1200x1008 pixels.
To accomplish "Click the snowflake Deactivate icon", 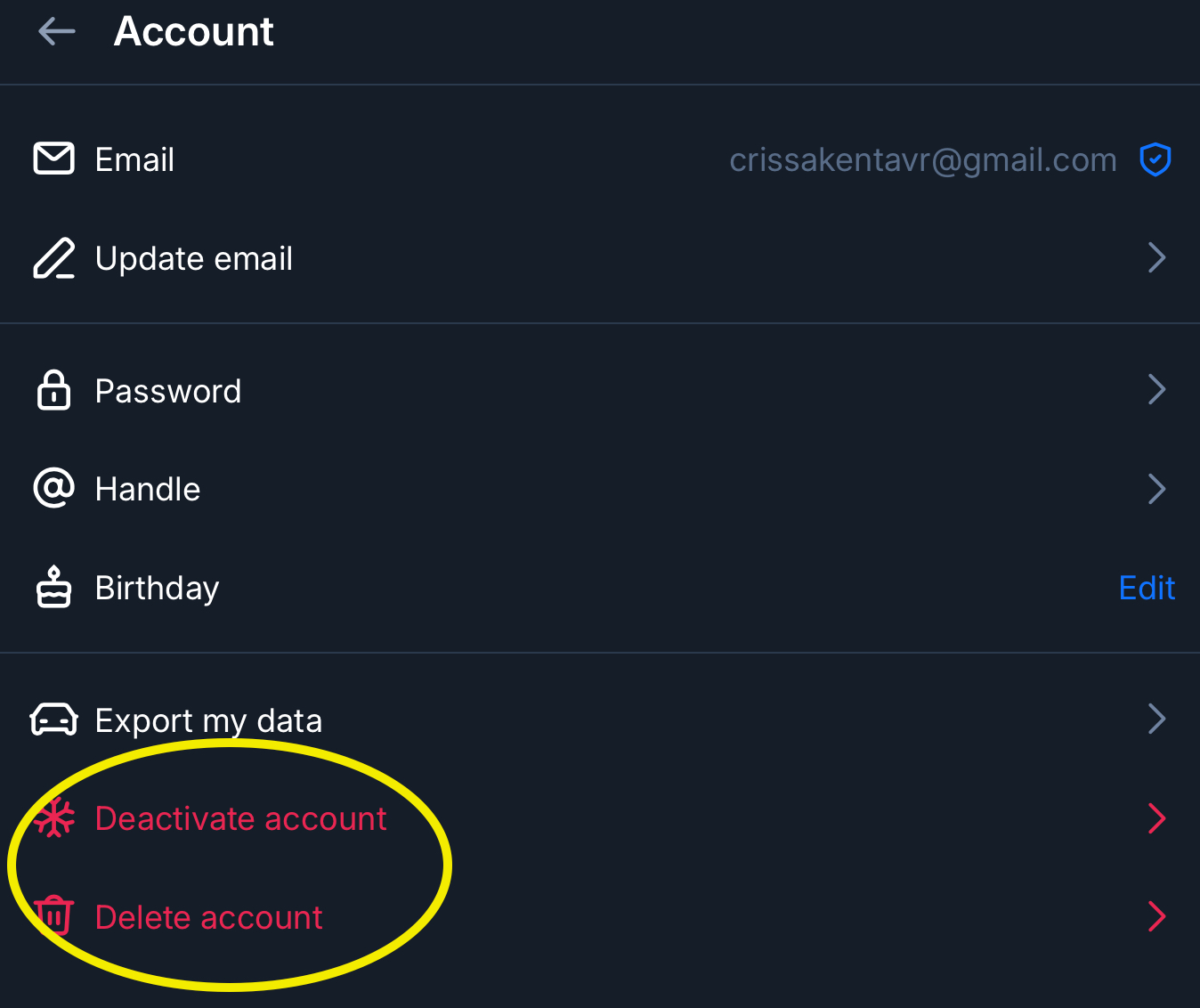I will [x=55, y=818].
